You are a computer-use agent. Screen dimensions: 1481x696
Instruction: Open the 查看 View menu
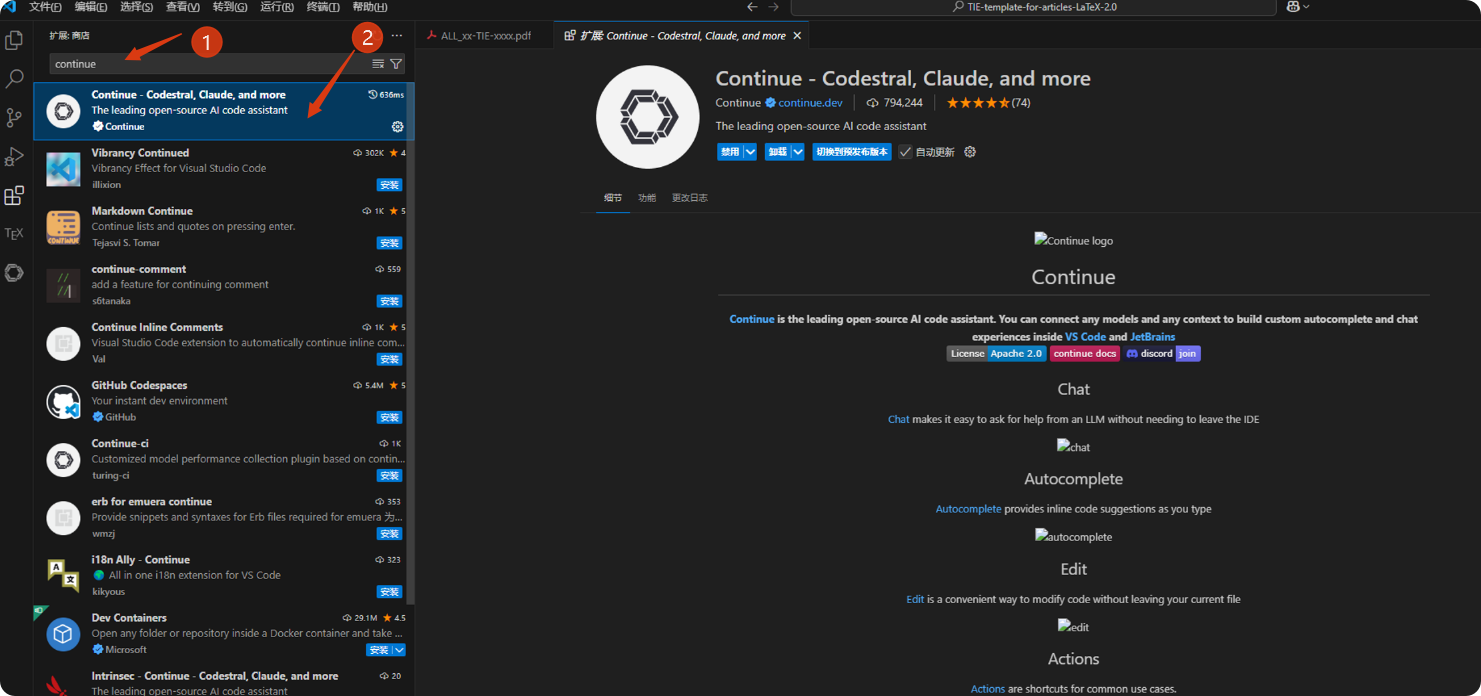point(183,7)
